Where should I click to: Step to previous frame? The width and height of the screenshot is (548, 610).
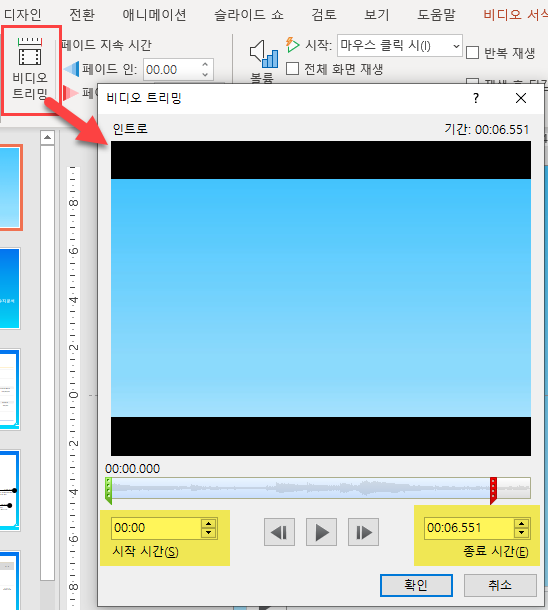(x=279, y=532)
